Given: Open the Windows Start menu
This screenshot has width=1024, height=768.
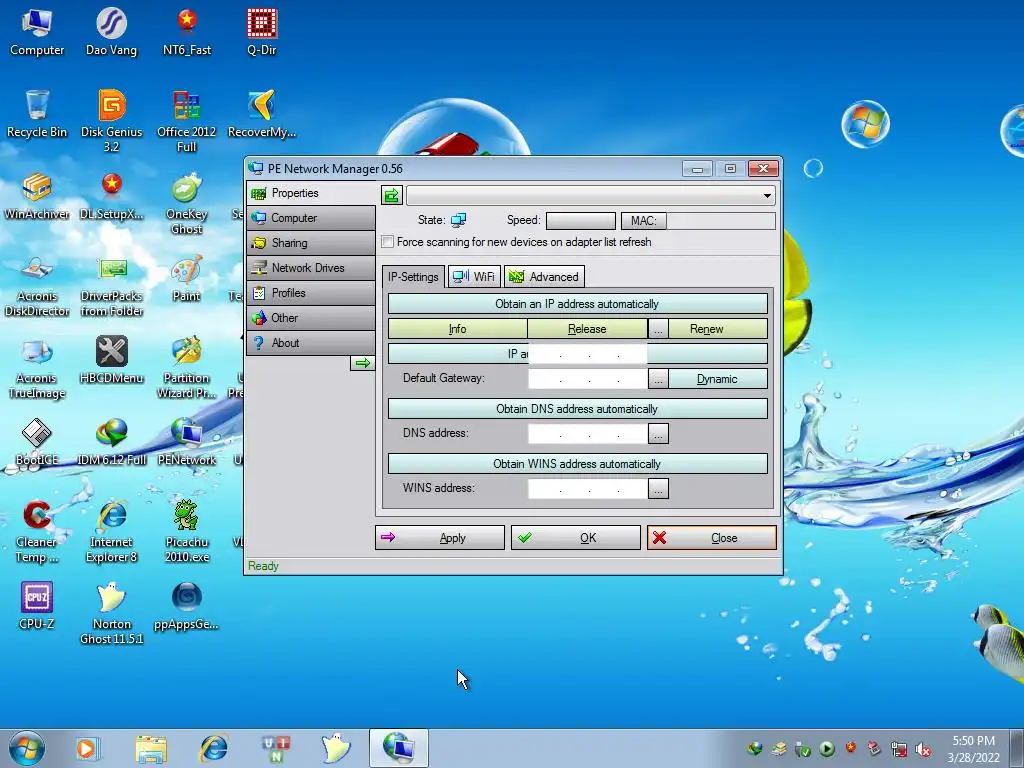Looking at the screenshot, I should pos(27,748).
